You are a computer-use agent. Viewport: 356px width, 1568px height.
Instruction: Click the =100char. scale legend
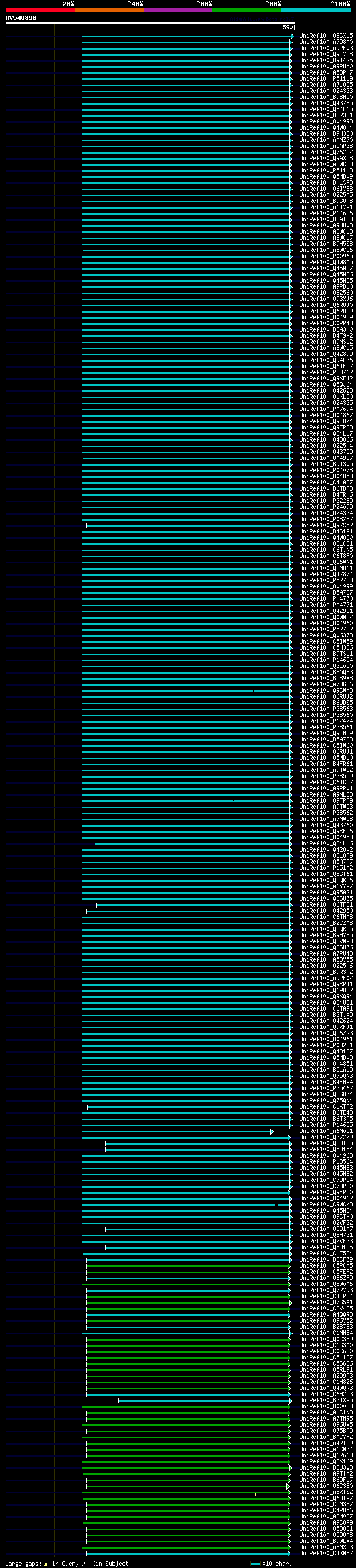(271, 1564)
